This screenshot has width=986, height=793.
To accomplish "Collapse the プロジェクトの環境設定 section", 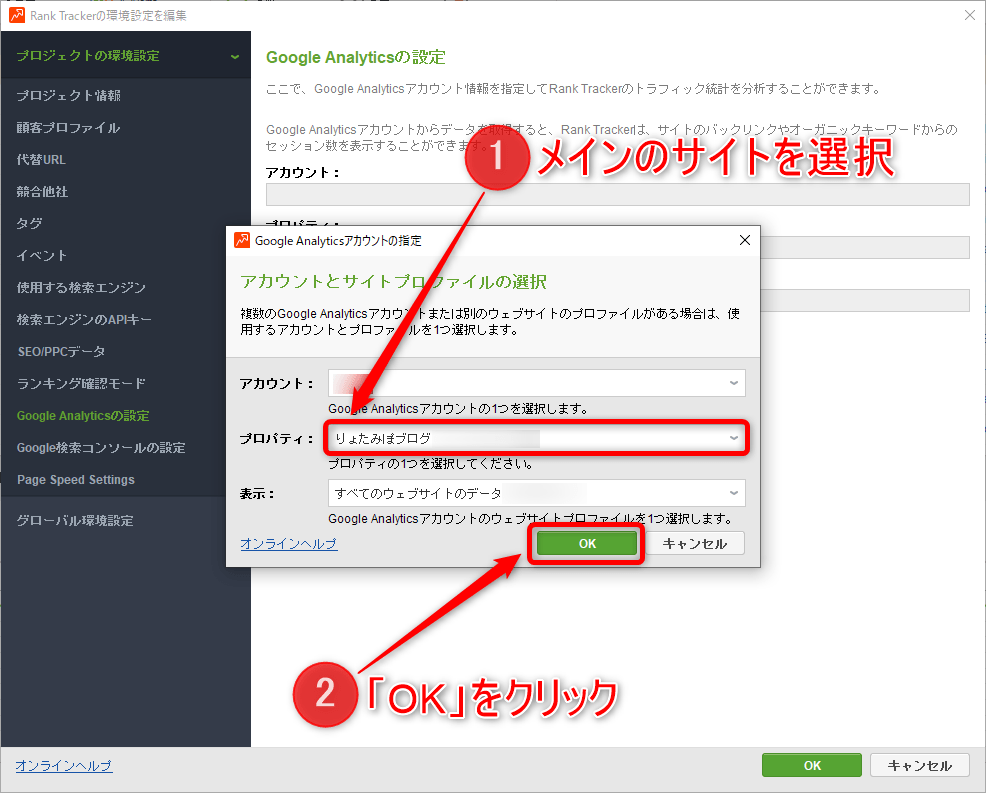I will pyautogui.click(x=234, y=56).
